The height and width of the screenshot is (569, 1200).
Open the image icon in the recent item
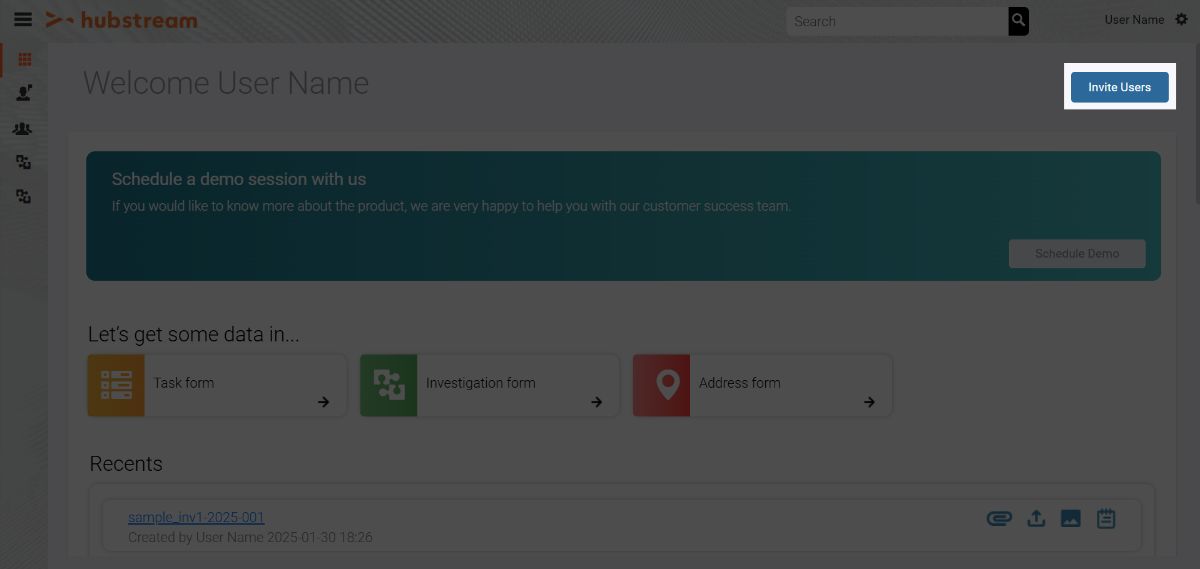1070,518
